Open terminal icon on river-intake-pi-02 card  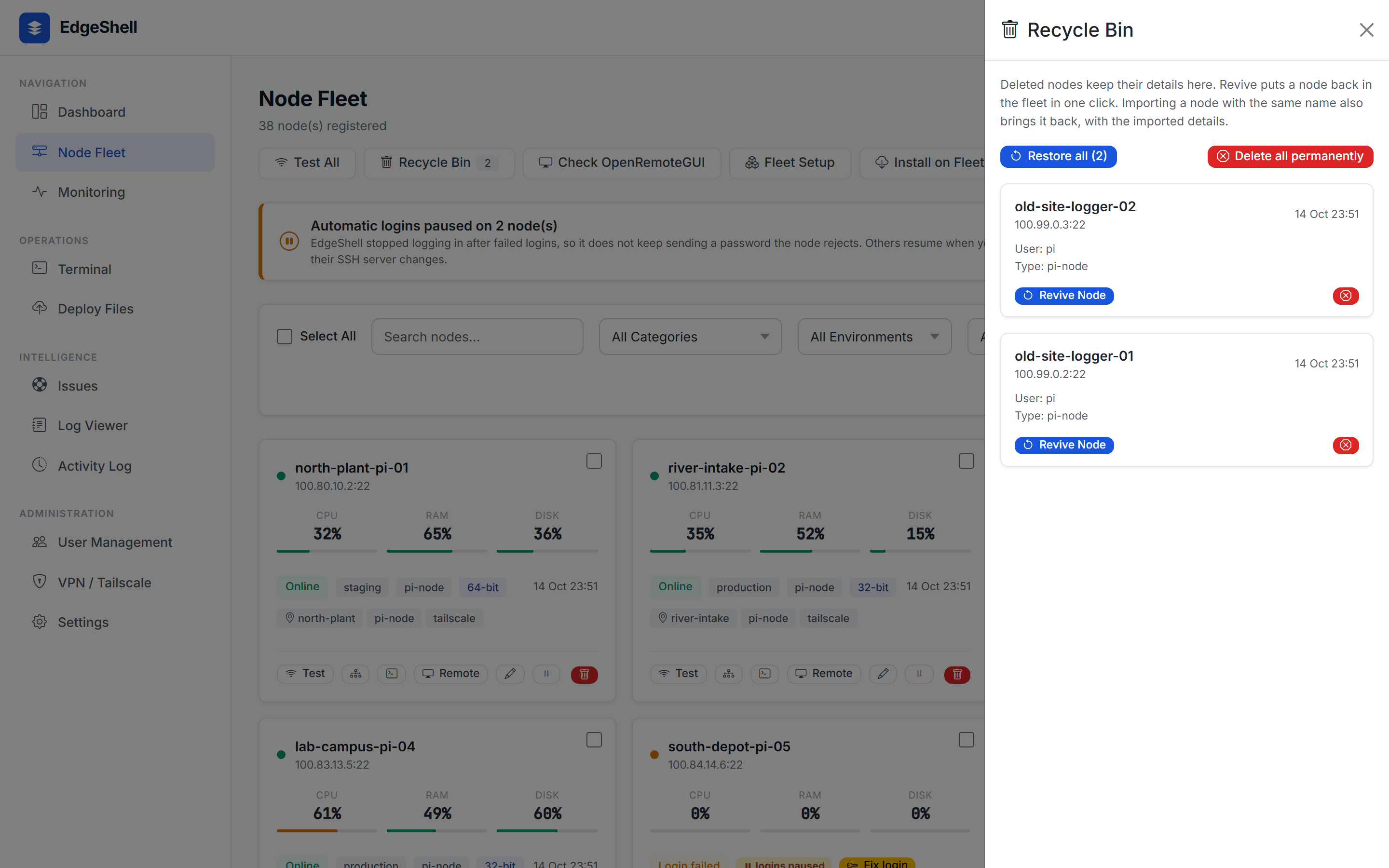(764, 674)
